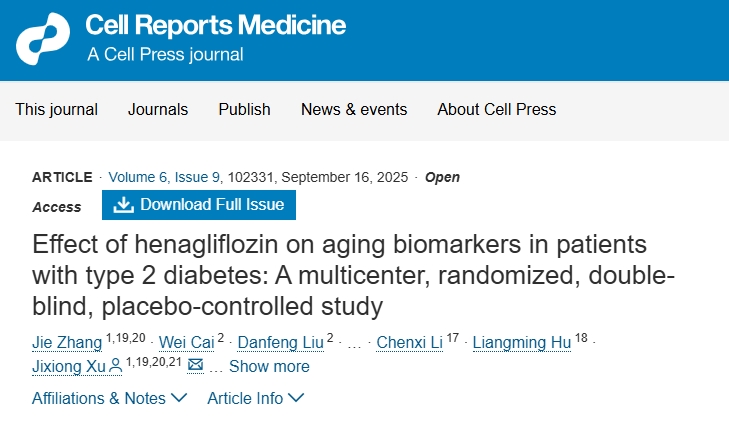
Task: Open the Volume 6, Issue 9 link
Action: tap(164, 177)
